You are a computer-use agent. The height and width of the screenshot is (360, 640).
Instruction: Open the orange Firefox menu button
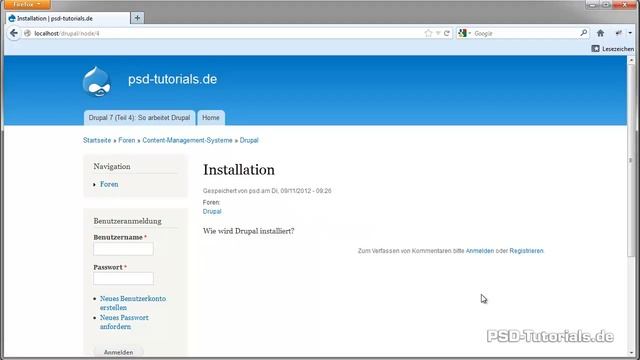point(27,4)
